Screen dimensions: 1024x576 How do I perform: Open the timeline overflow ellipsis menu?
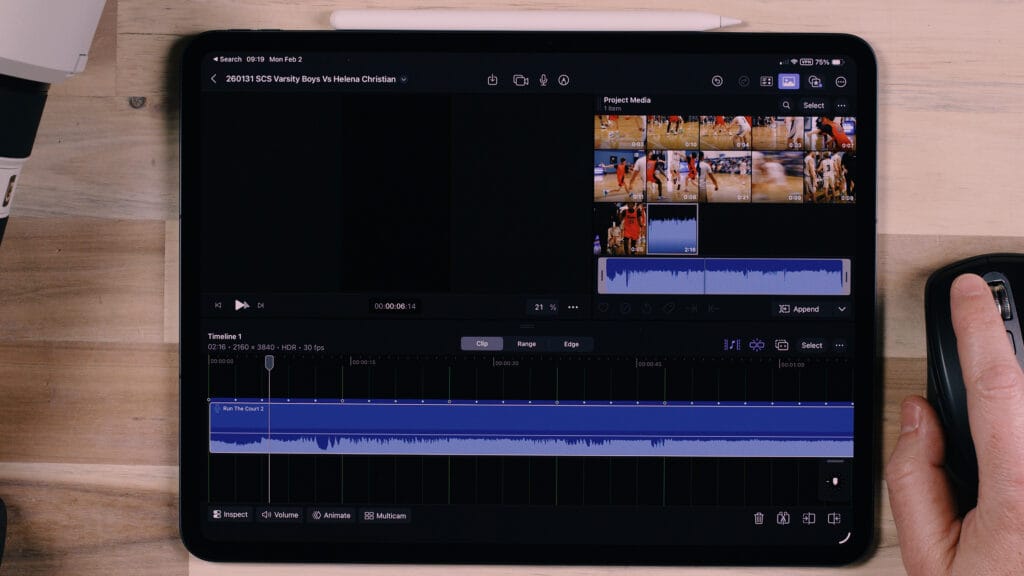tap(839, 344)
